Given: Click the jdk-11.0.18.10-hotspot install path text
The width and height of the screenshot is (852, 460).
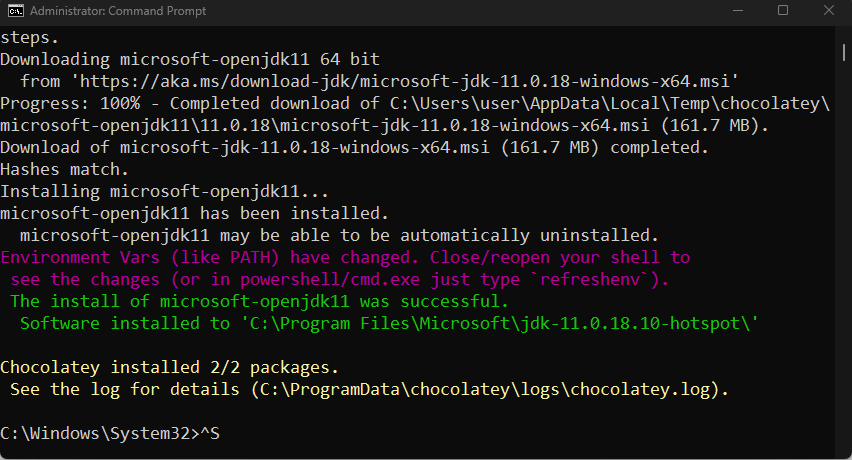Looking at the screenshot, I should coord(500,323).
